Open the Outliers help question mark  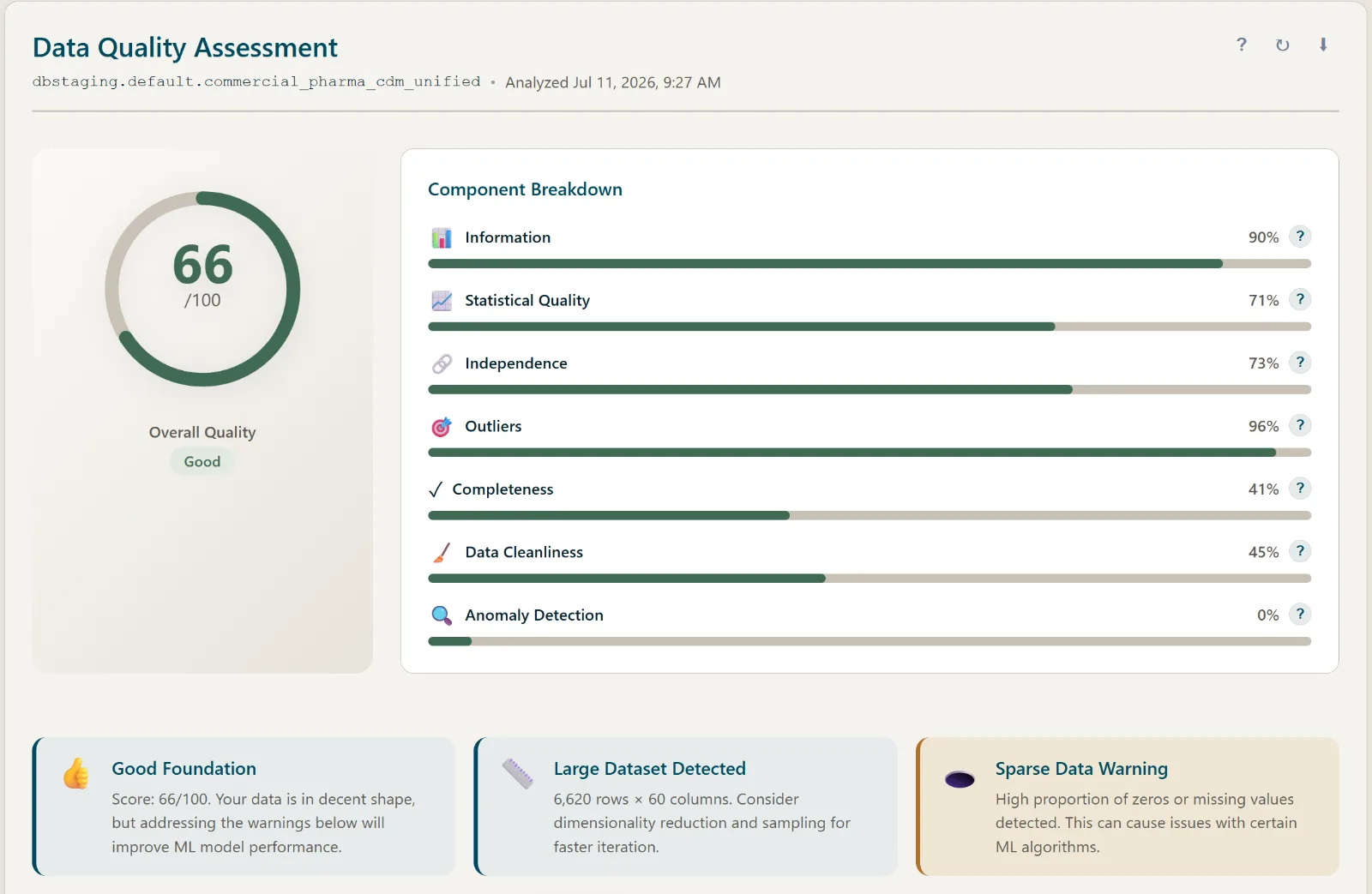point(1300,425)
